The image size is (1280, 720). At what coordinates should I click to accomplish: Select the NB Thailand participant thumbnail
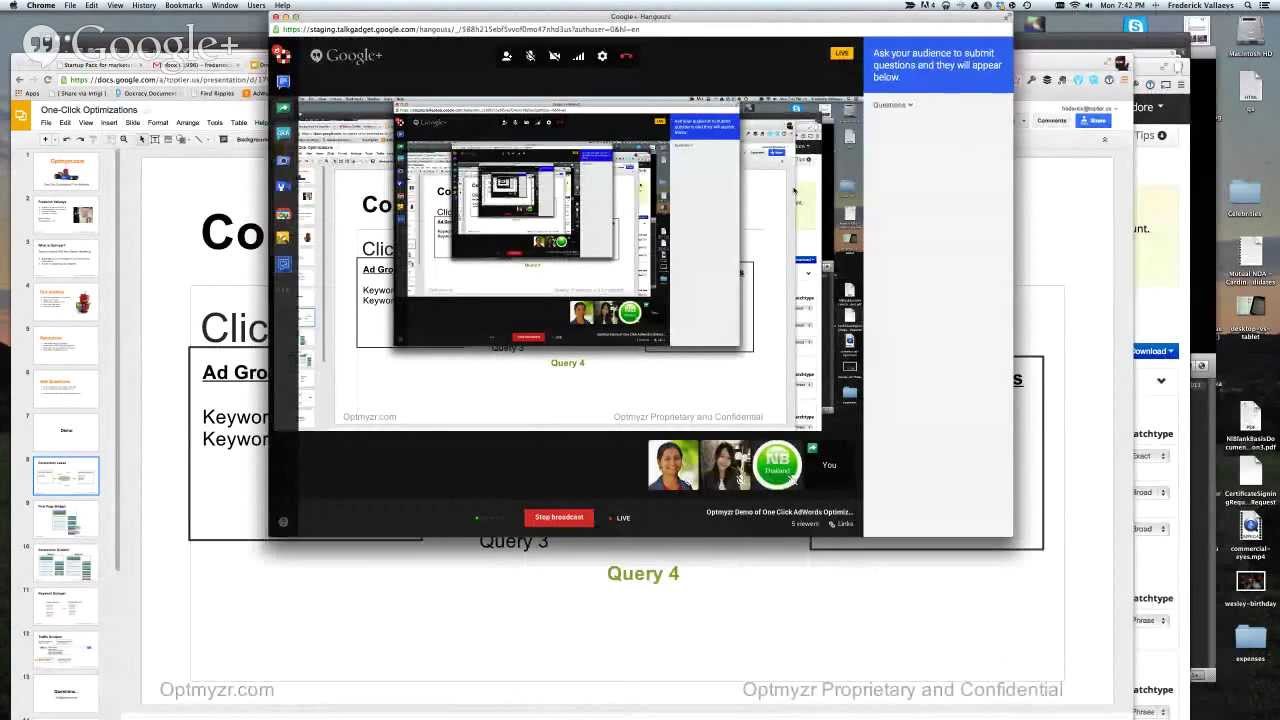pyautogui.click(x=777, y=465)
